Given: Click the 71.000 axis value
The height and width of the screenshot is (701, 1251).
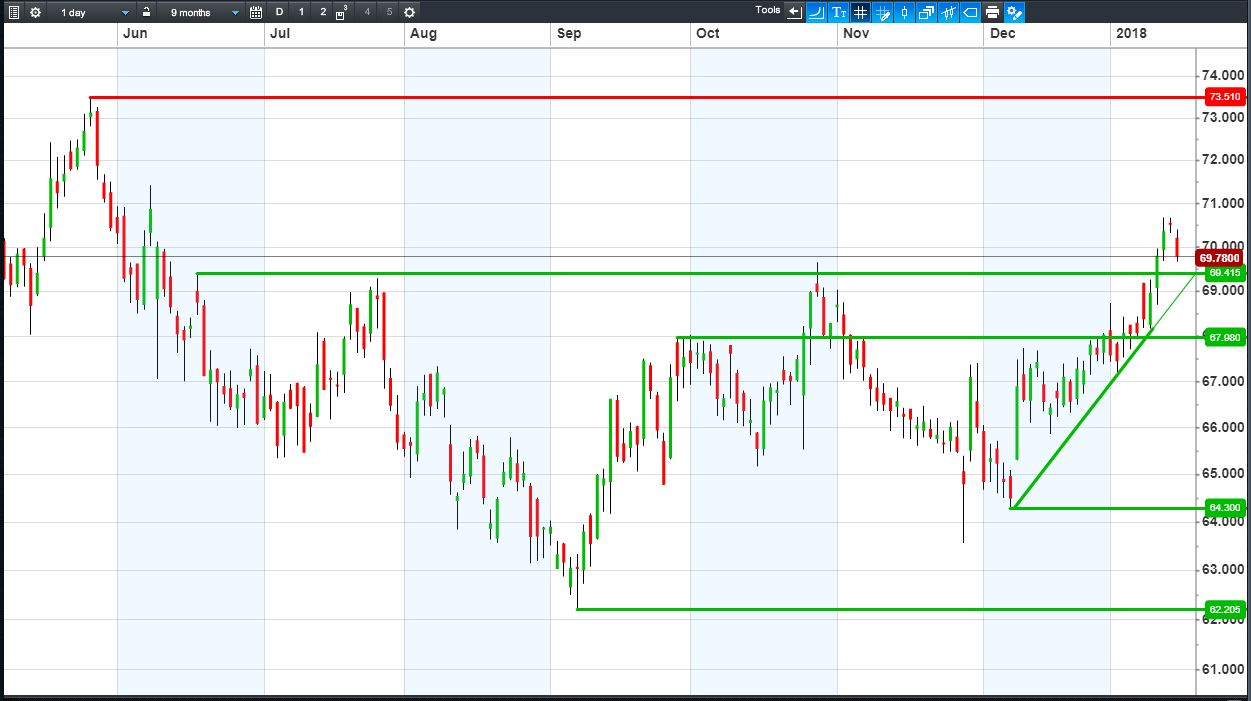Looking at the screenshot, I should pyautogui.click(x=1222, y=203).
